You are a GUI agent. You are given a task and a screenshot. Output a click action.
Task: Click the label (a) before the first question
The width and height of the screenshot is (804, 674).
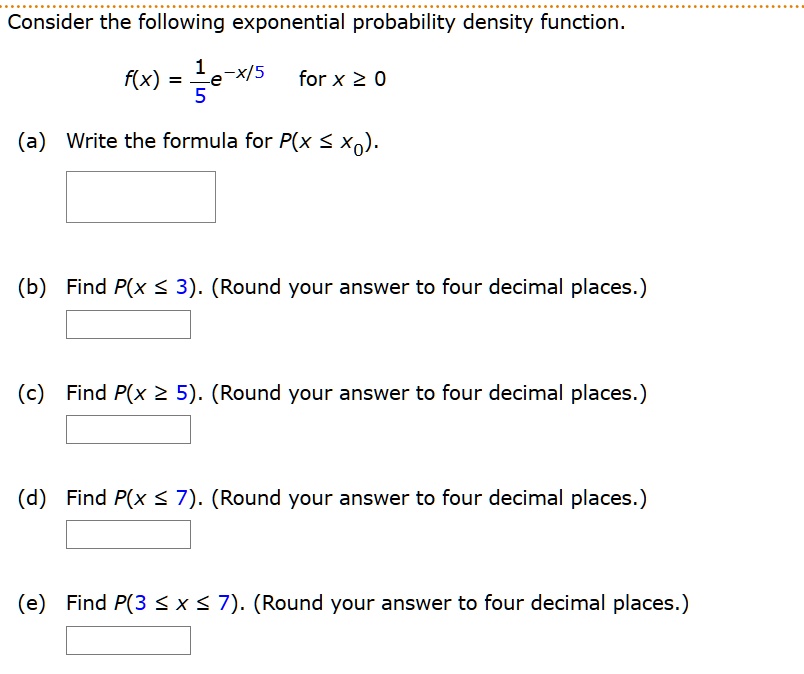28,140
